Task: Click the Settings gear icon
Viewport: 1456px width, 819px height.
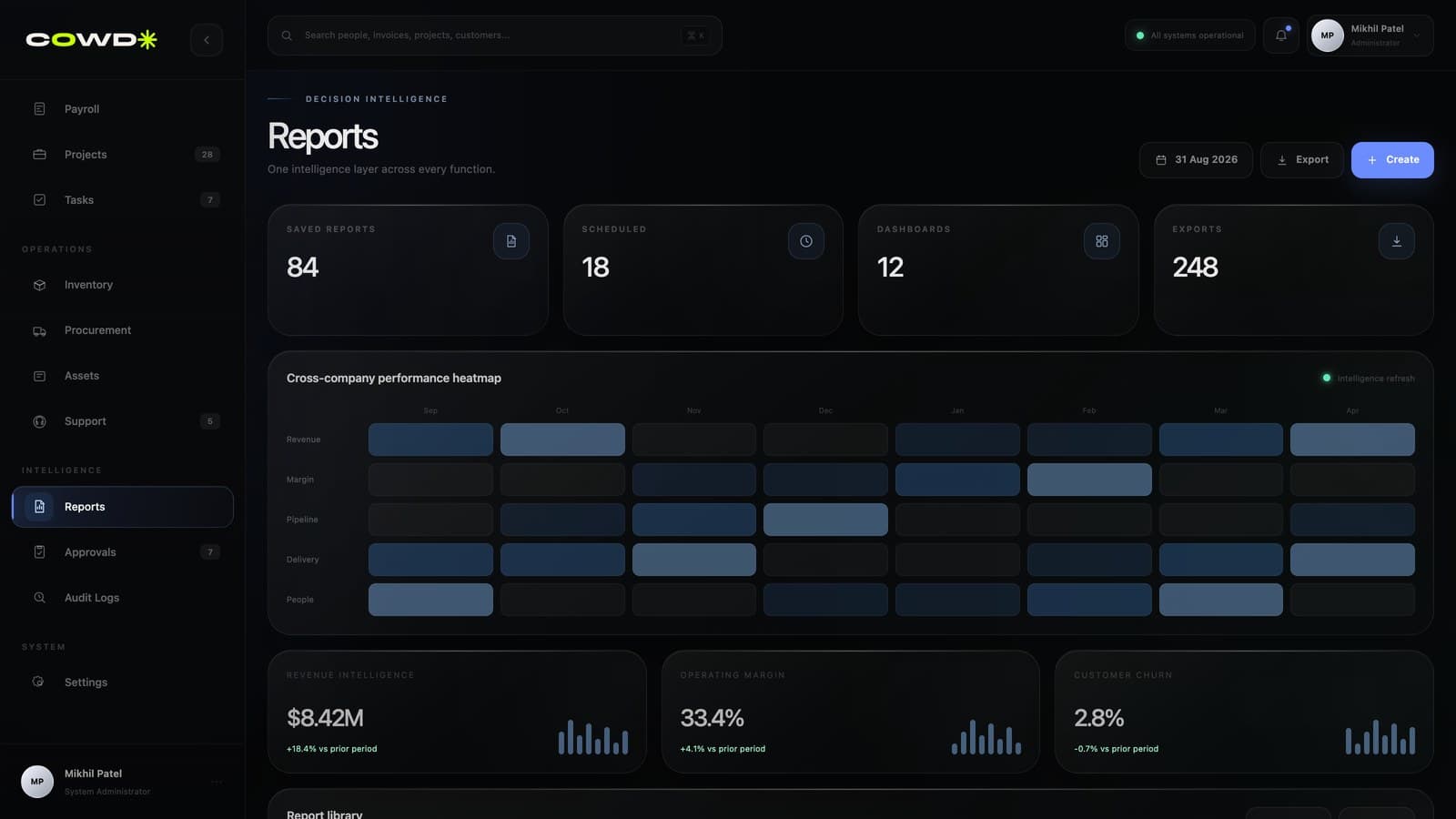Action: pos(38,682)
